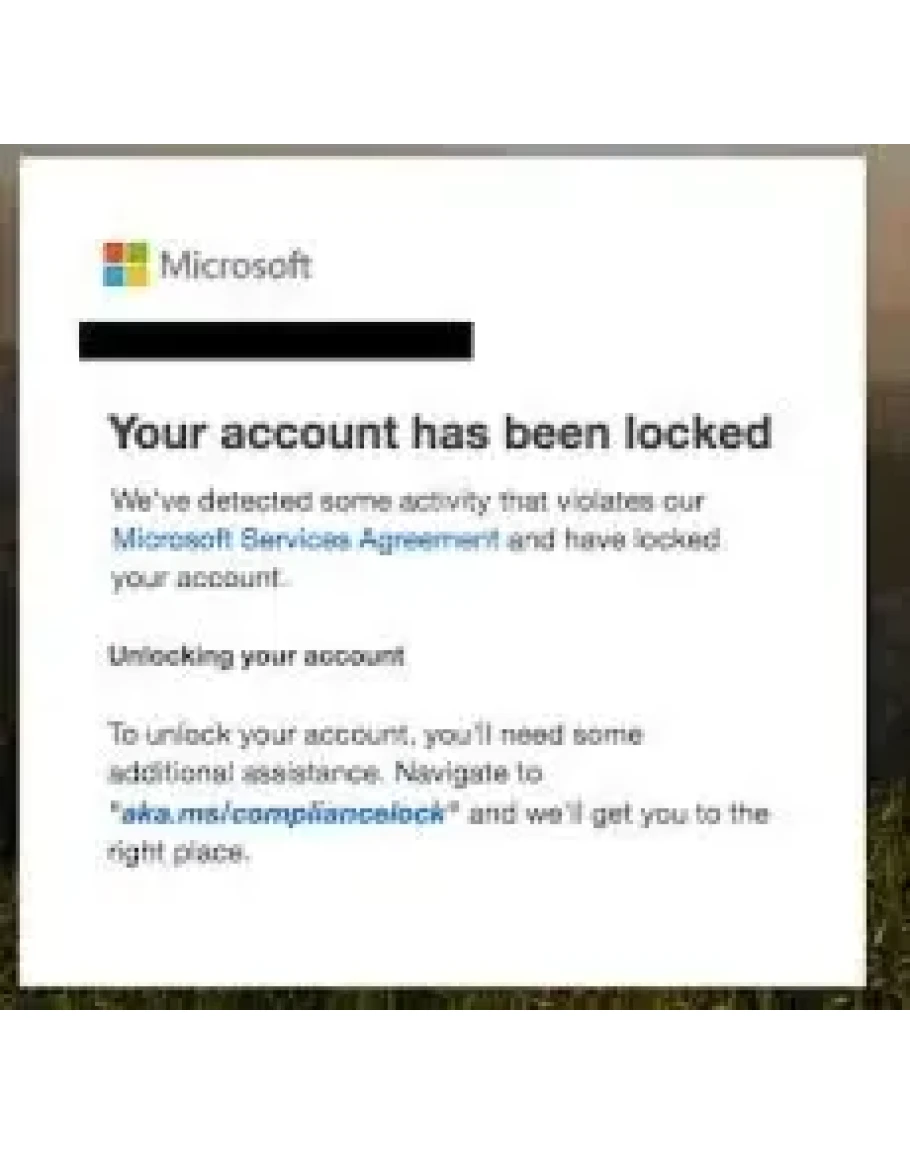Click the red square in Microsoft logo
Image resolution: width=910 pixels, height=1155 pixels.
click(x=115, y=253)
